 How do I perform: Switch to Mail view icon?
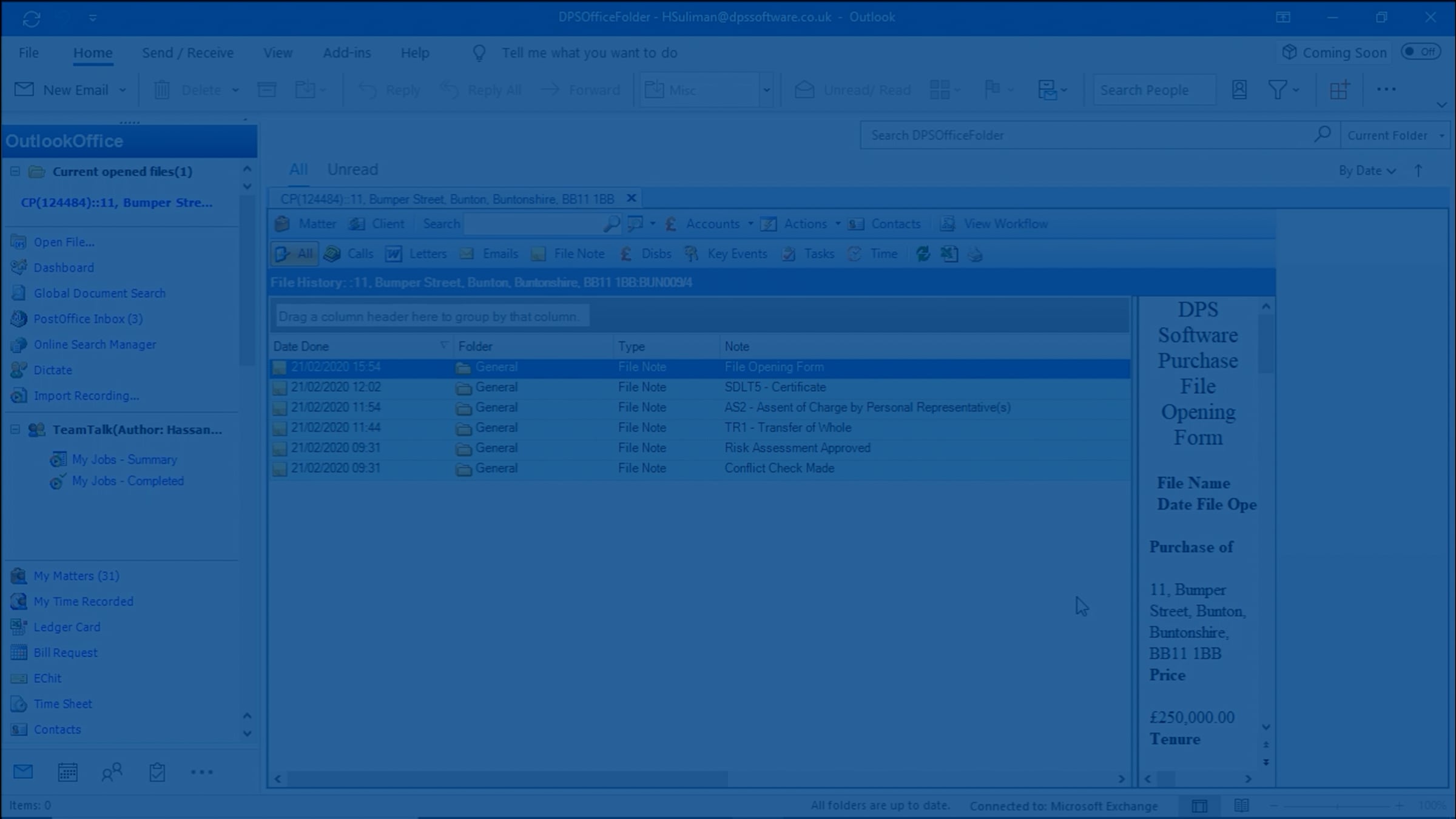click(x=23, y=772)
